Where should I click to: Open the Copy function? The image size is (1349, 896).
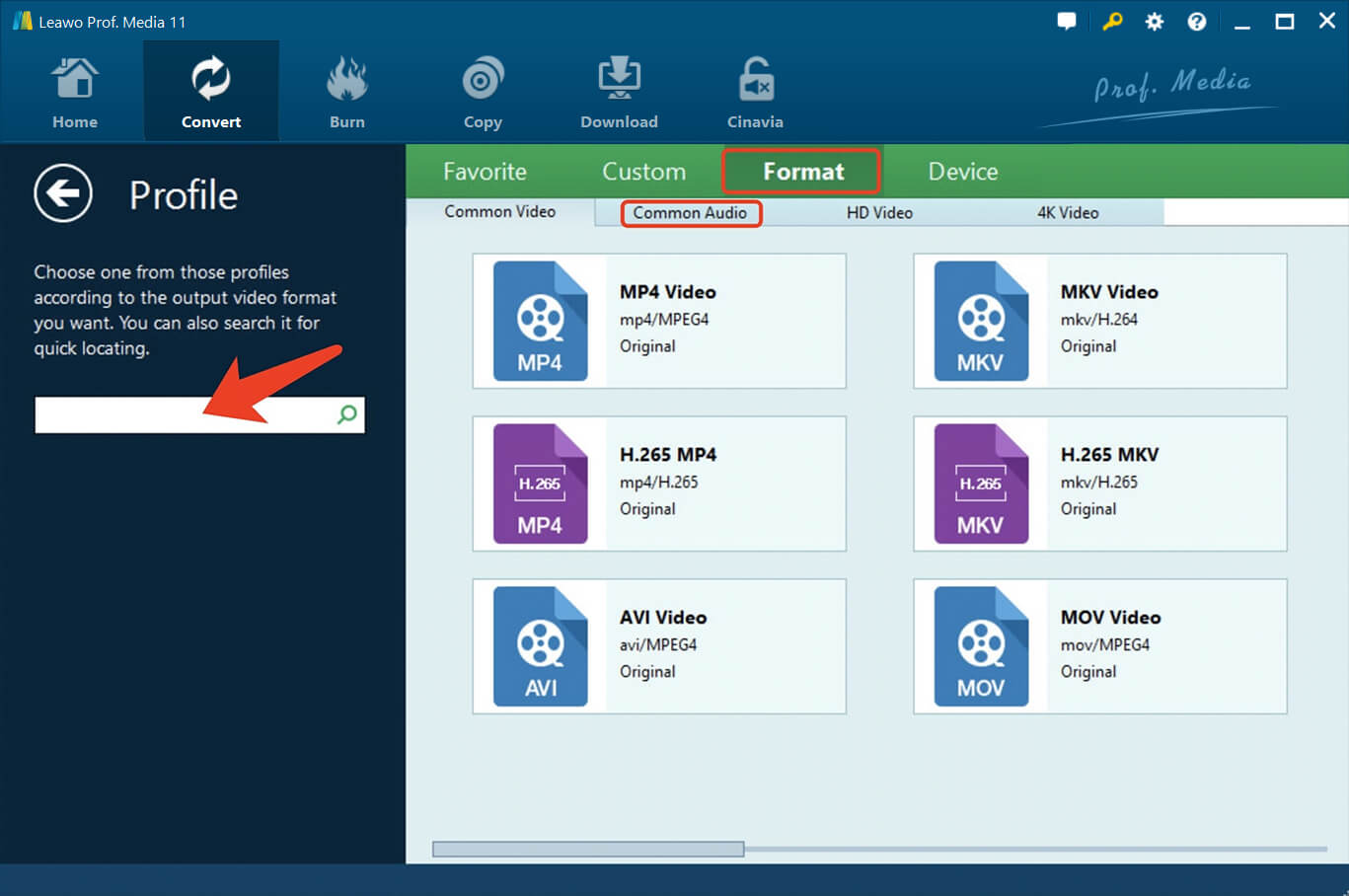[x=483, y=89]
